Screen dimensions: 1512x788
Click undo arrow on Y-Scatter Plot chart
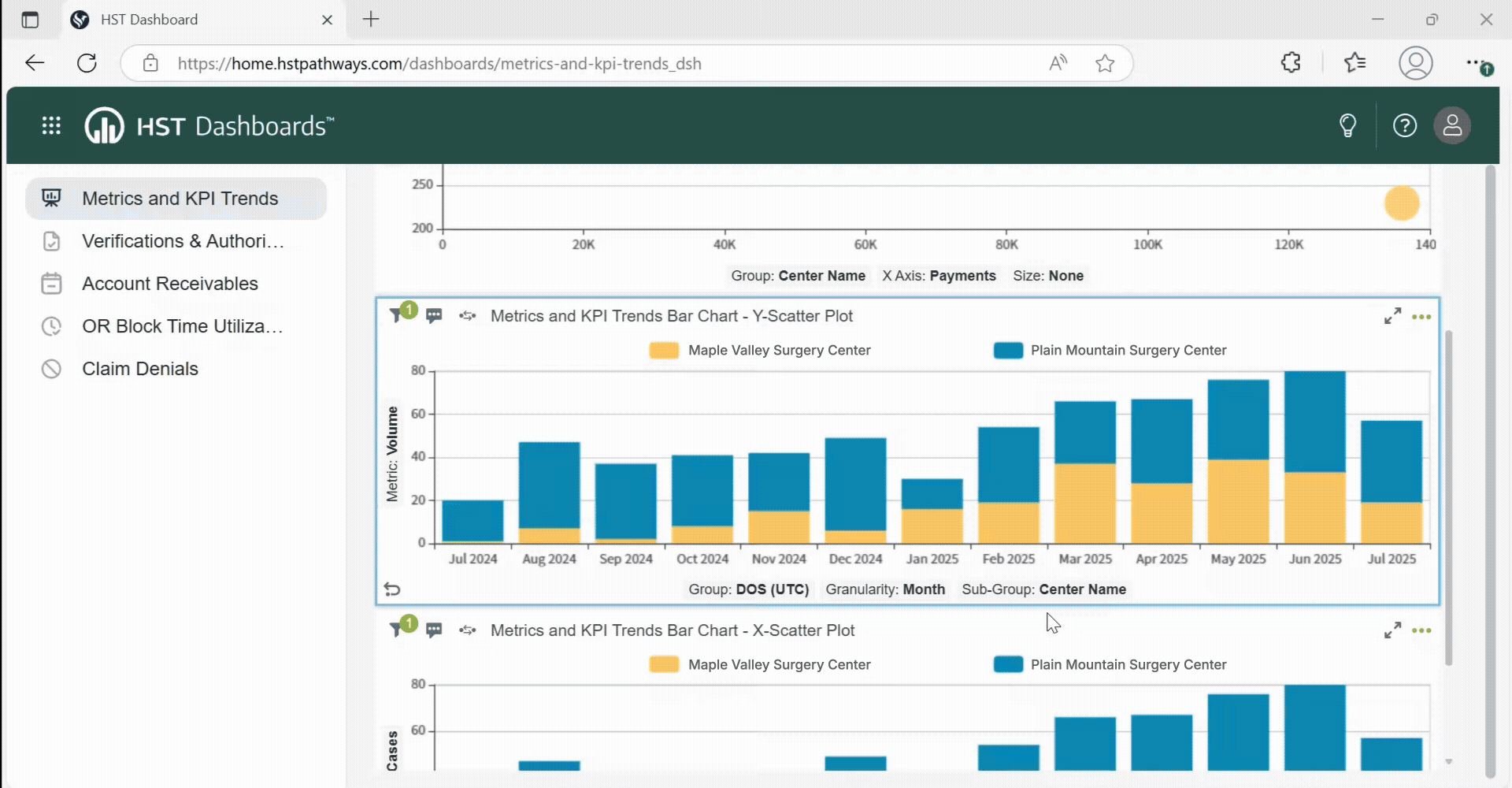point(392,589)
